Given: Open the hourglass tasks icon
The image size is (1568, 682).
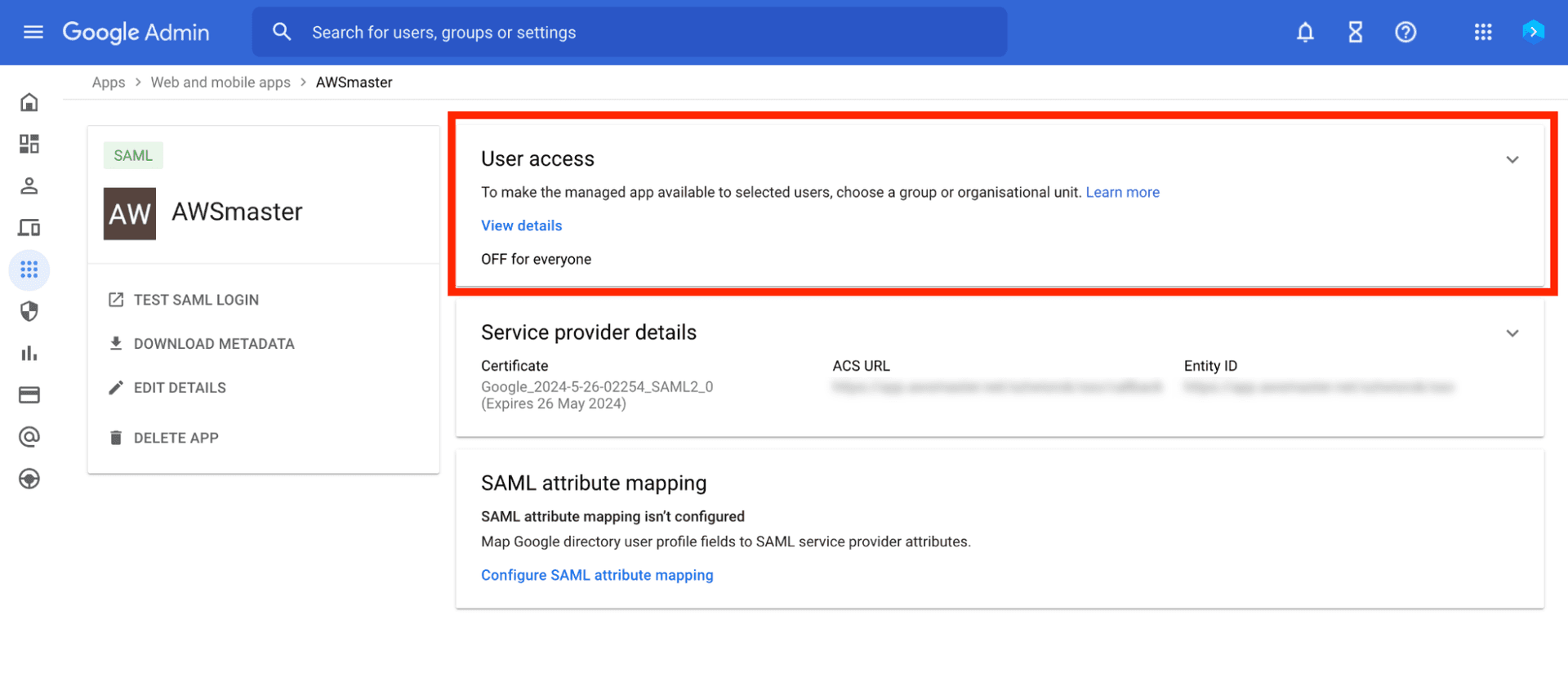Looking at the screenshot, I should click(x=1355, y=32).
